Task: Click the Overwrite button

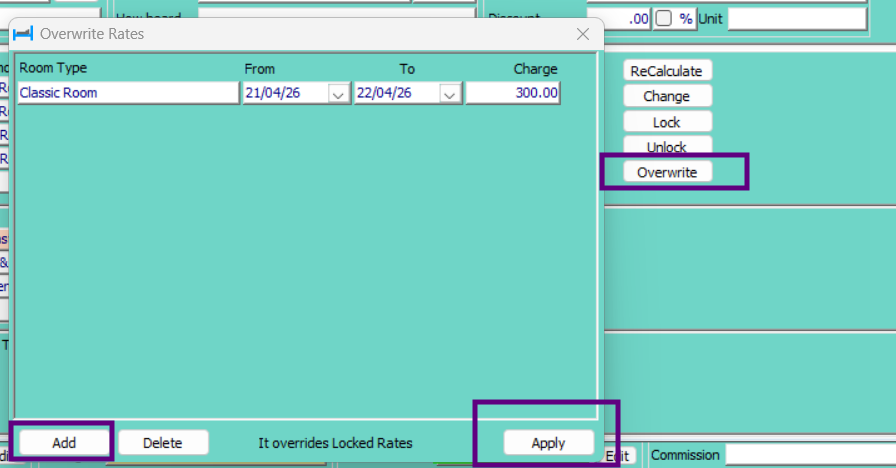Action: coord(667,172)
